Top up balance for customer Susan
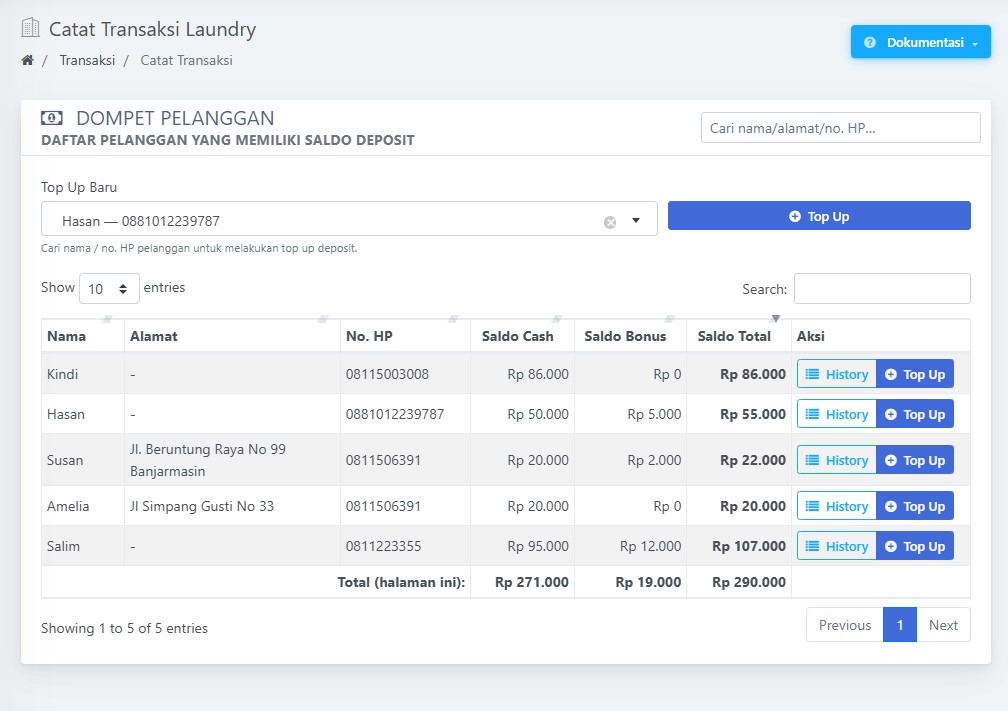Screen dimensions: 1008x711 click(x=914, y=460)
